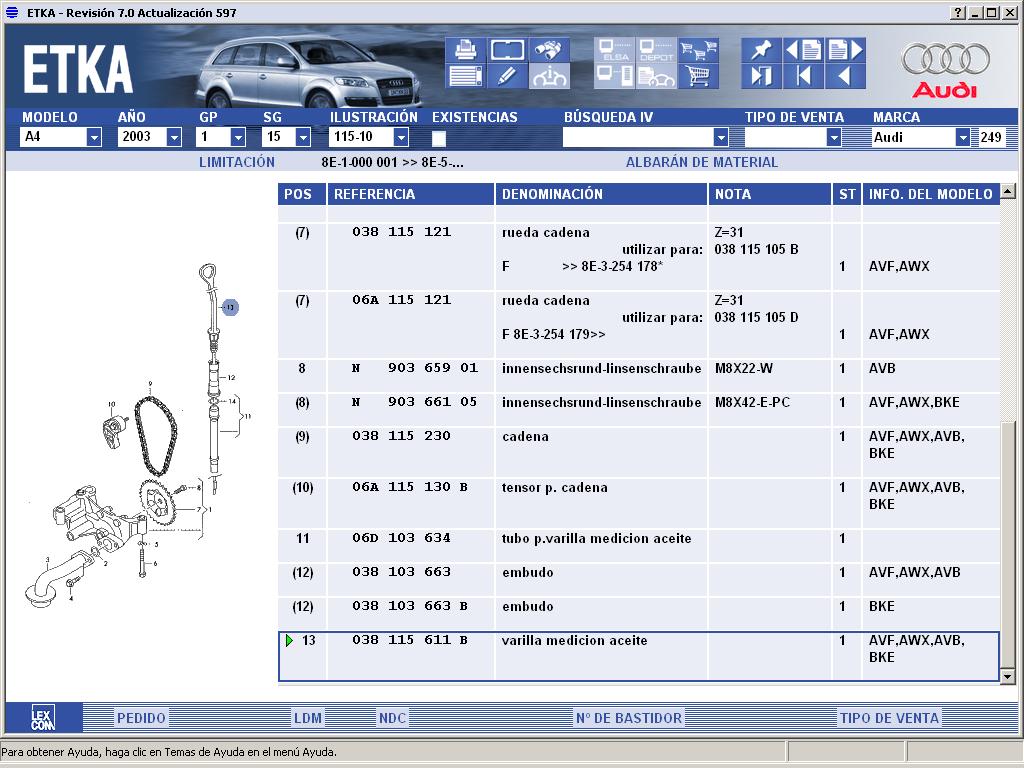The width and height of the screenshot is (1024, 768).
Task: Click TIPO DE VENTA button in bottom bar
Action: tap(889, 718)
